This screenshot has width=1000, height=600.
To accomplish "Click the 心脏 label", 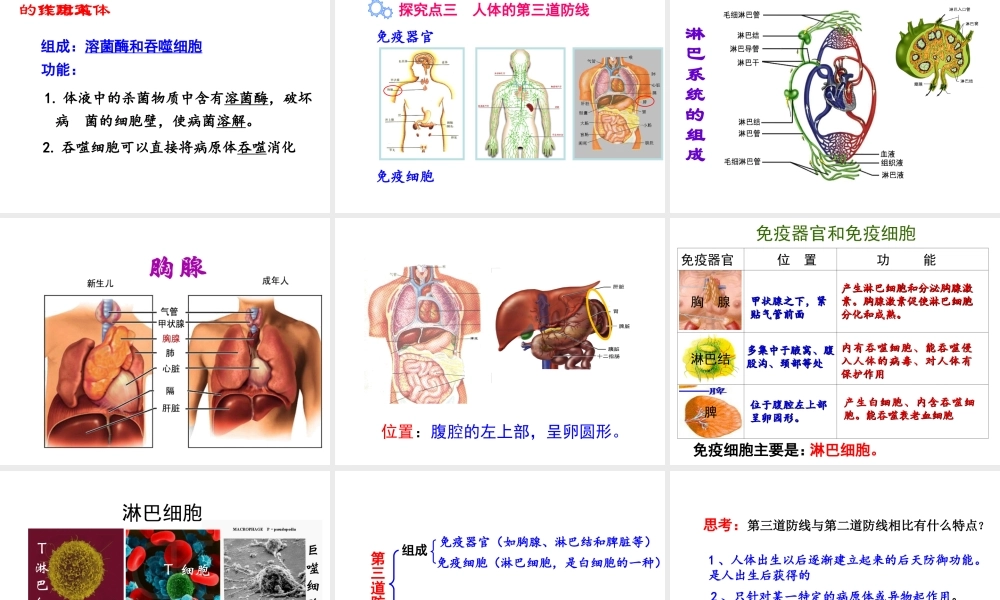I will [171, 369].
